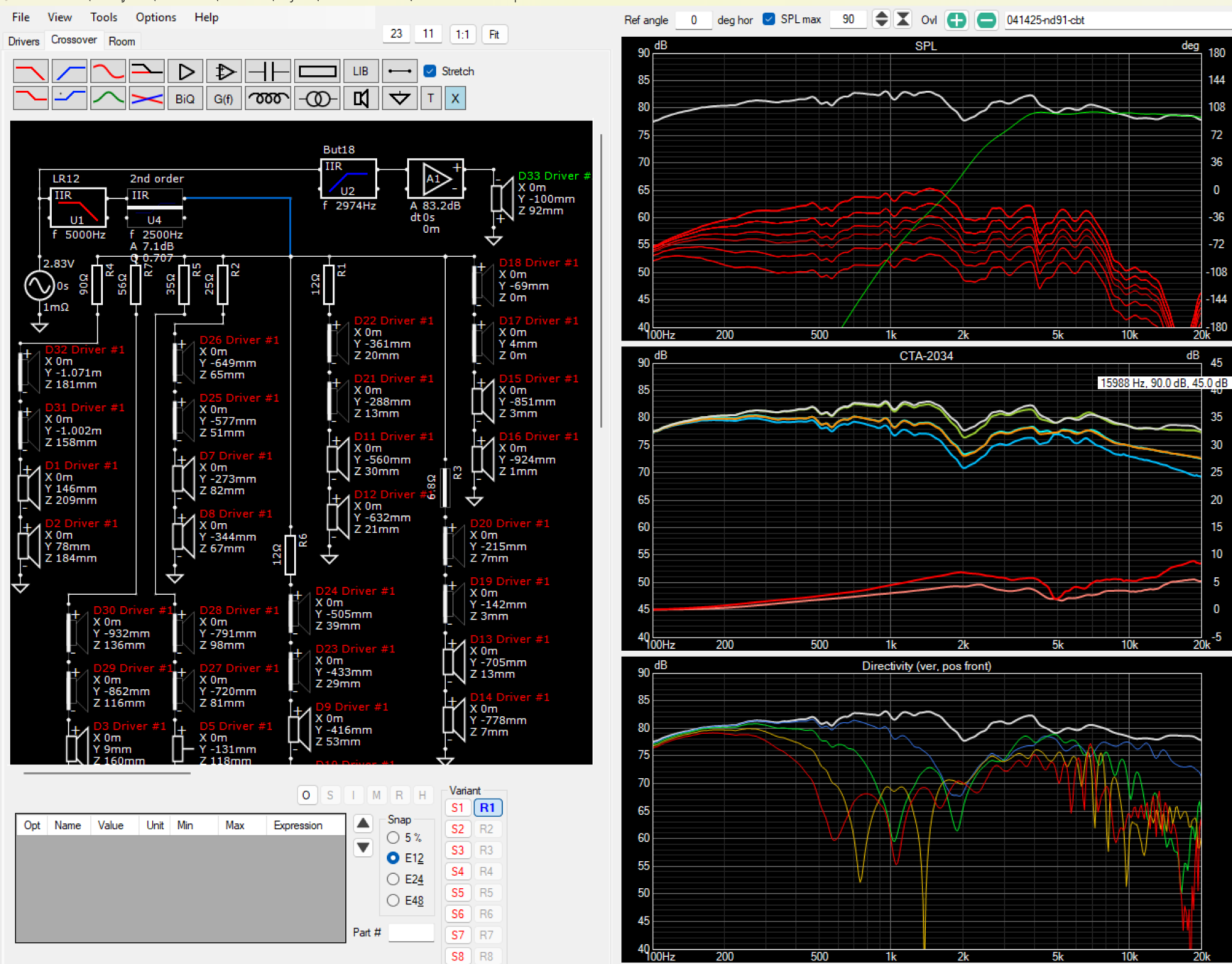Select the amplifier block A1 in schematic
The width and height of the screenshot is (1232, 964).
436,179
